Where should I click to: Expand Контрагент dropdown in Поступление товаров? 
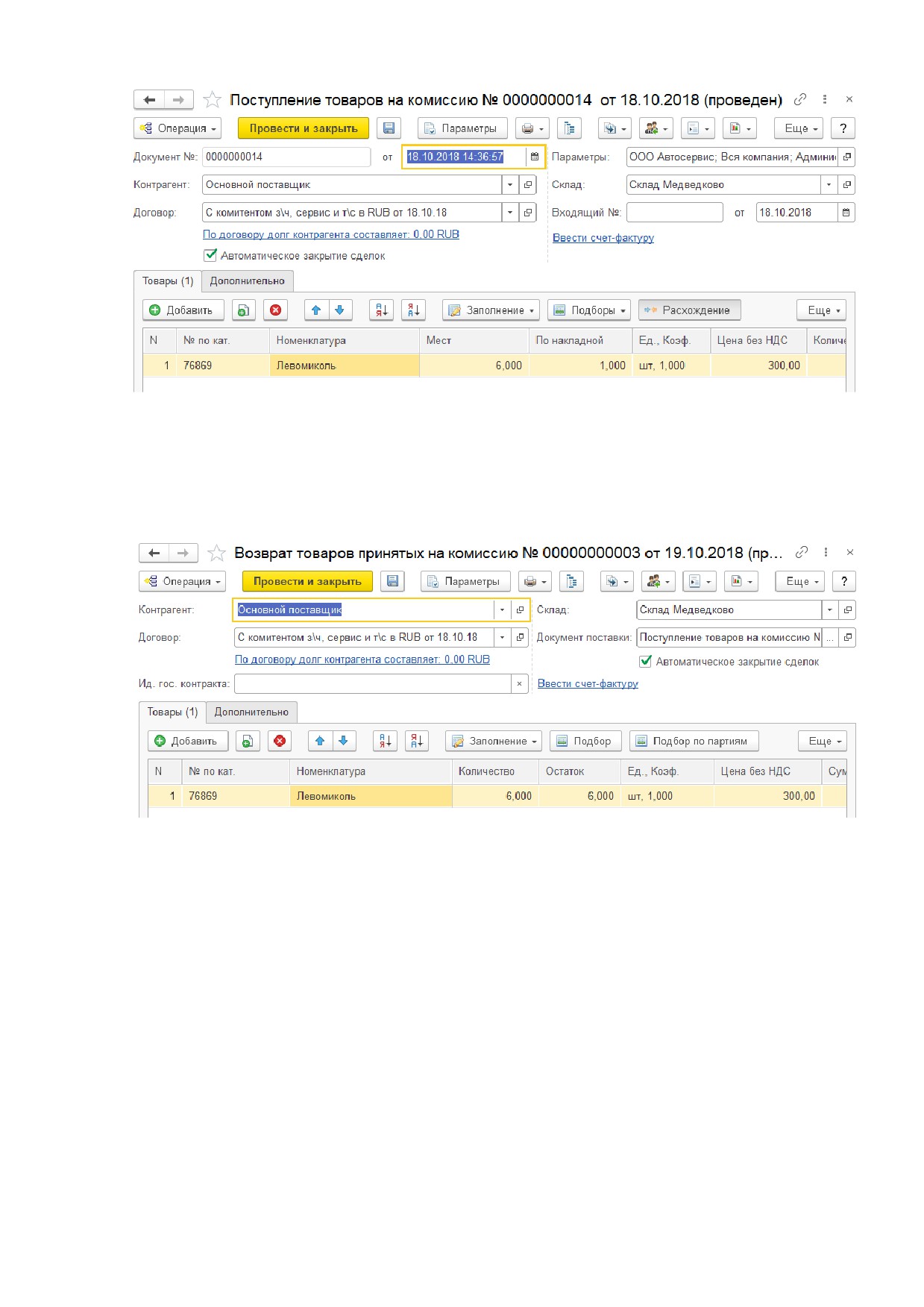coord(510,185)
